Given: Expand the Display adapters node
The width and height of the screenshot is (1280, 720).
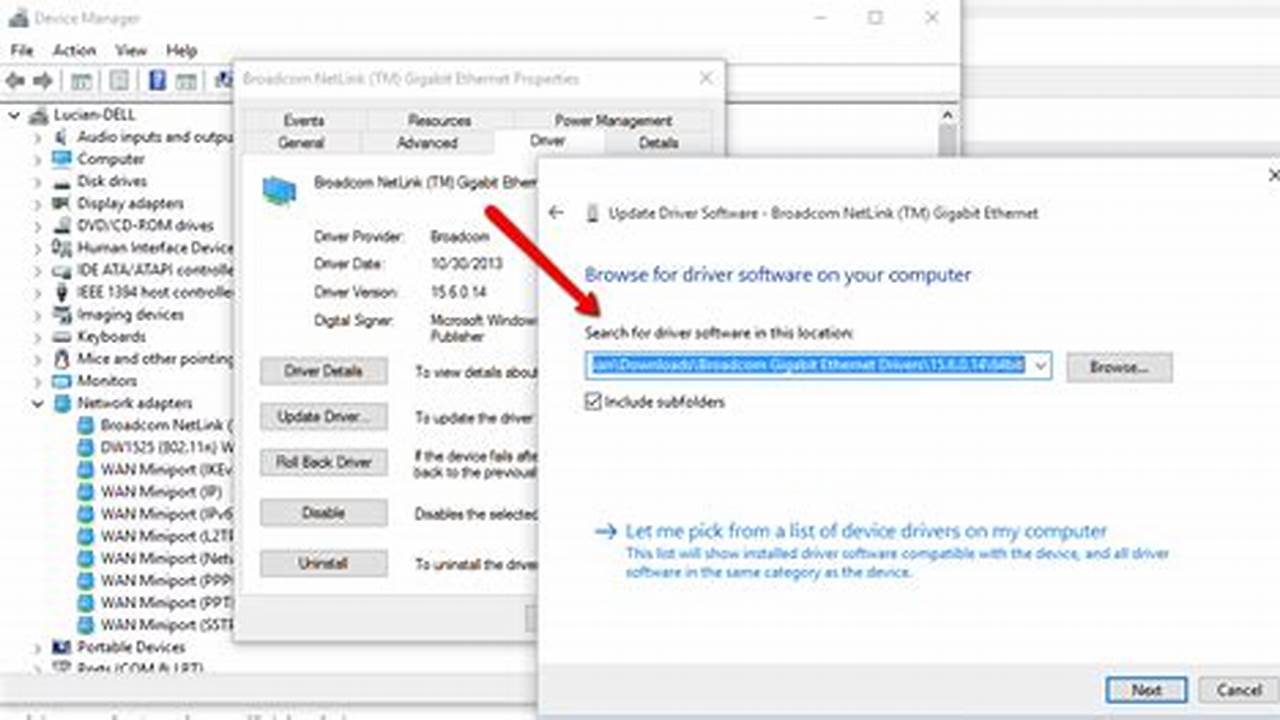Looking at the screenshot, I should pos(37,203).
